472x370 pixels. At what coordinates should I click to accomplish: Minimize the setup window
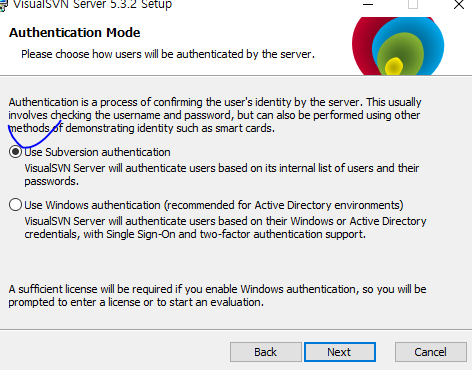coord(368,5)
